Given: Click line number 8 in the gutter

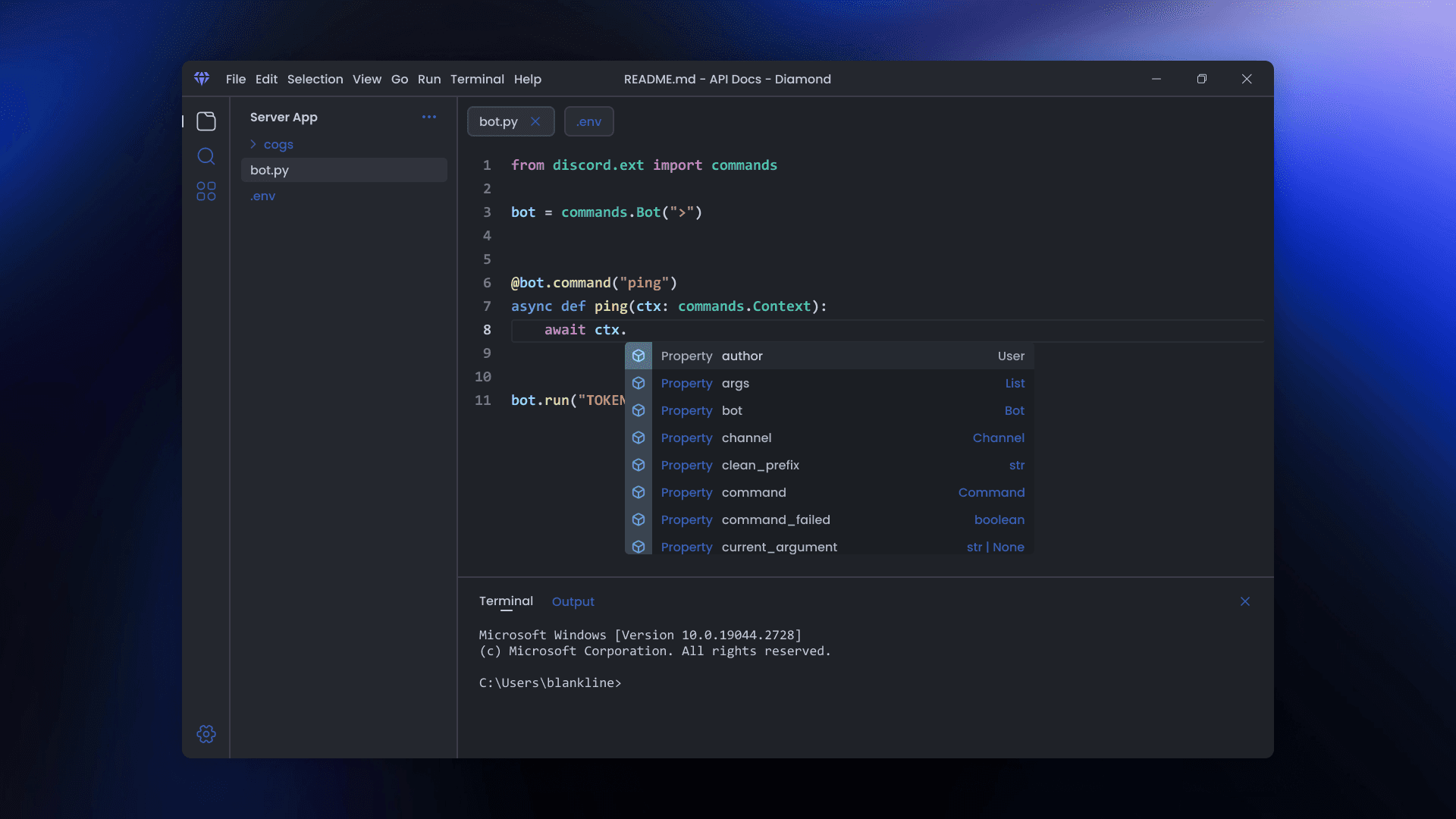Looking at the screenshot, I should click(x=487, y=330).
